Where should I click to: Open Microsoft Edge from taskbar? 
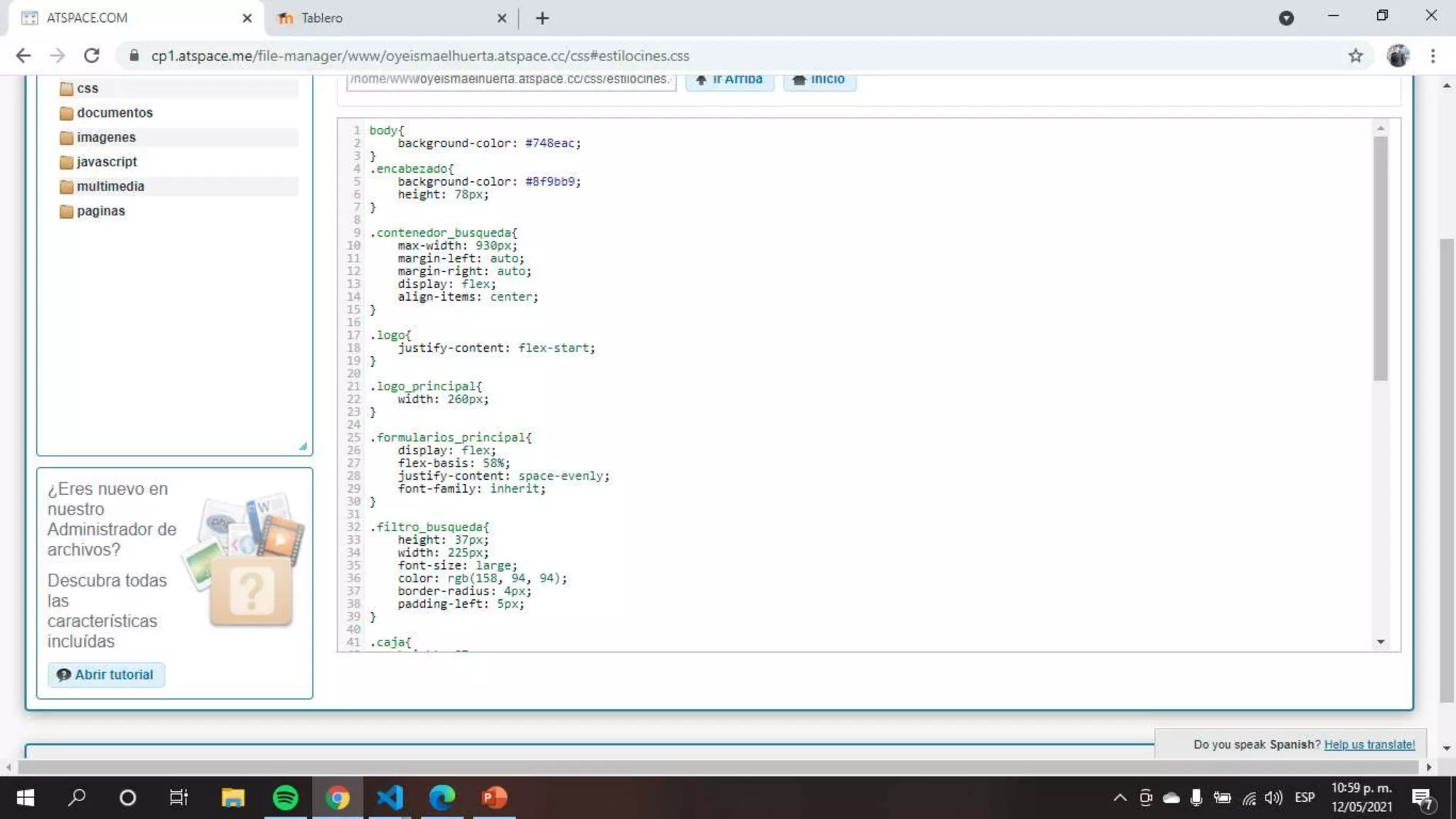(441, 798)
